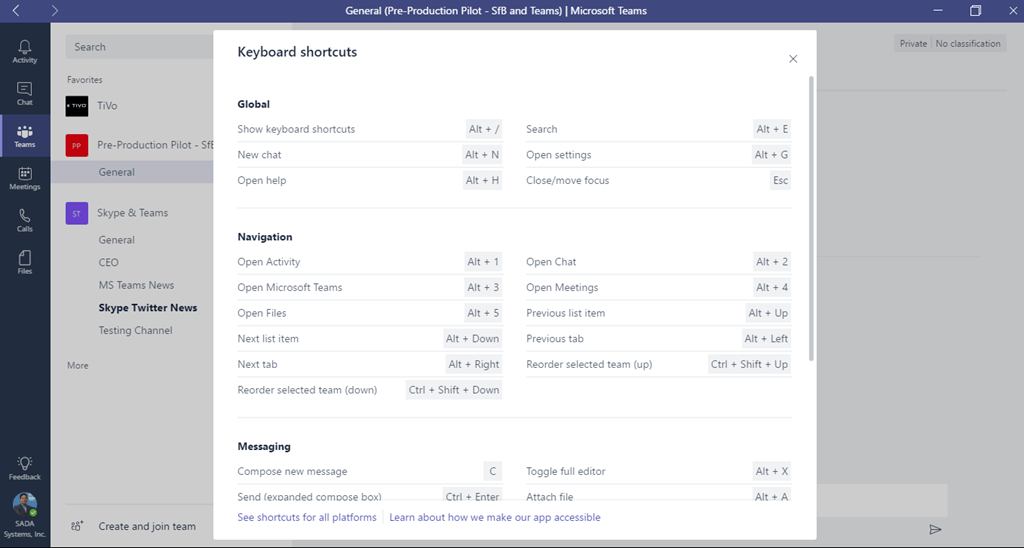Open the Calls phone icon
This screenshot has height=548, width=1024.
(25, 216)
